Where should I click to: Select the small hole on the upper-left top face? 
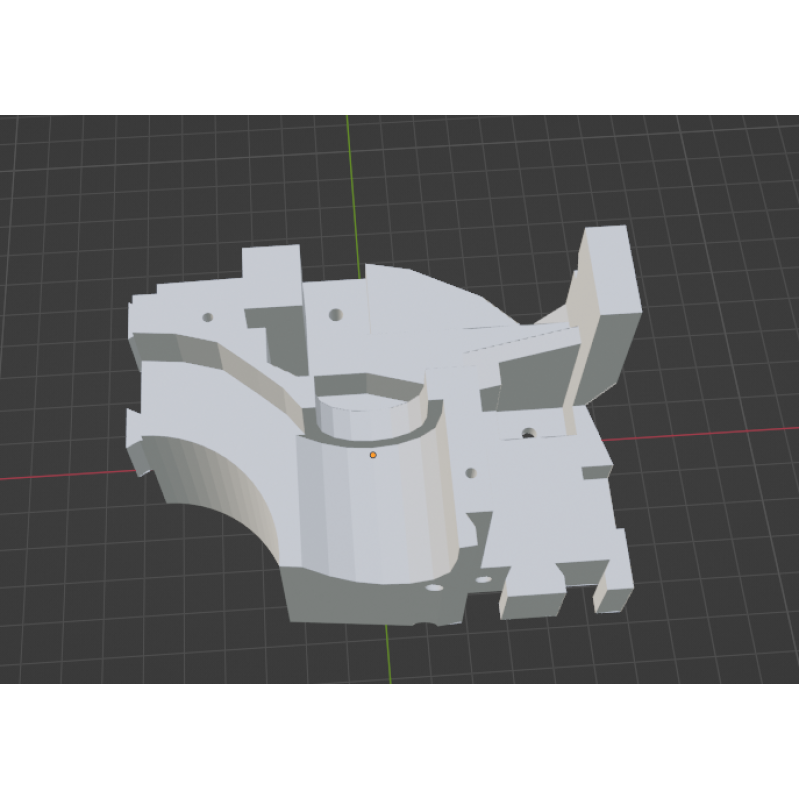point(208,316)
